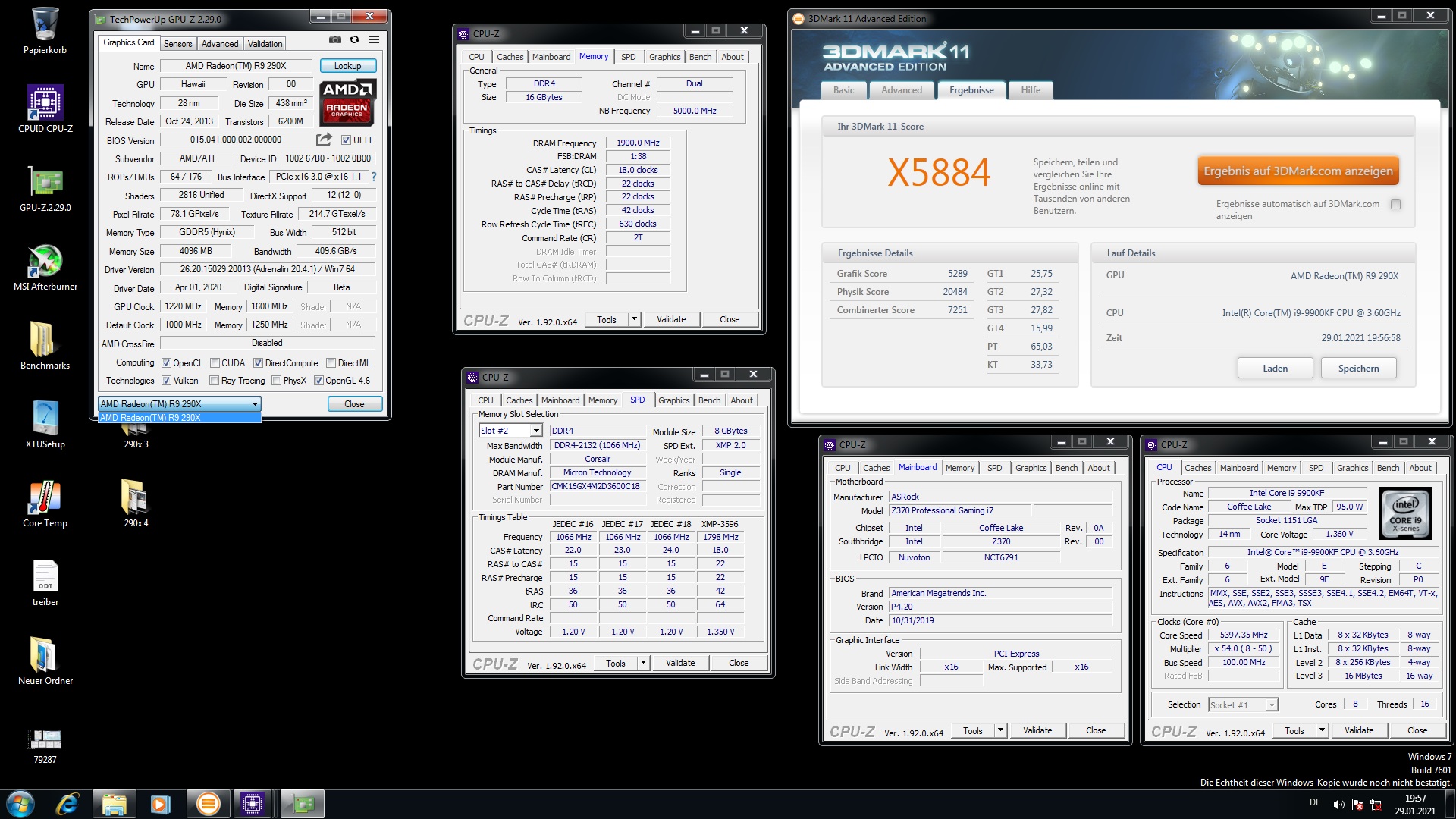Viewport: 1456px width, 819px height.
Task: Toggle DirectCompute checkbox
Action: (258, 363)
